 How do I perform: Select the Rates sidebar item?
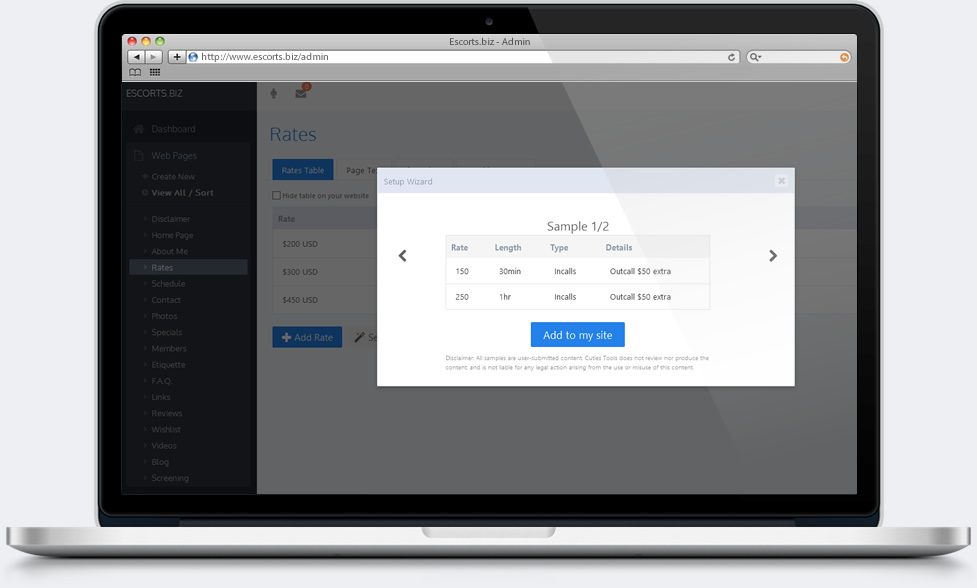188,267
